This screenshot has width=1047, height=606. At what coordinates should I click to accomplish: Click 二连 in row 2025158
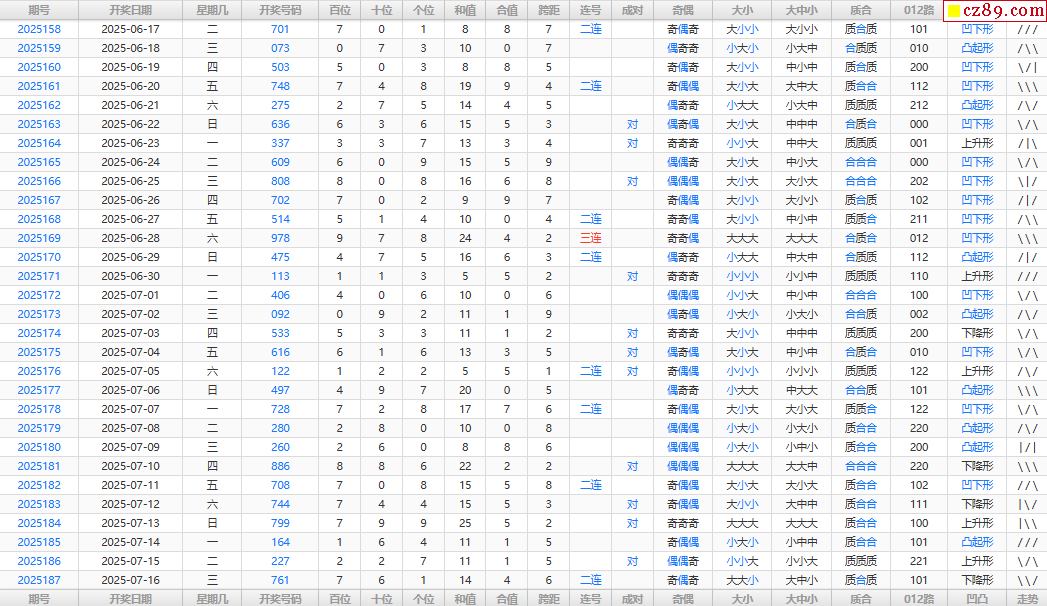point(590,29)
